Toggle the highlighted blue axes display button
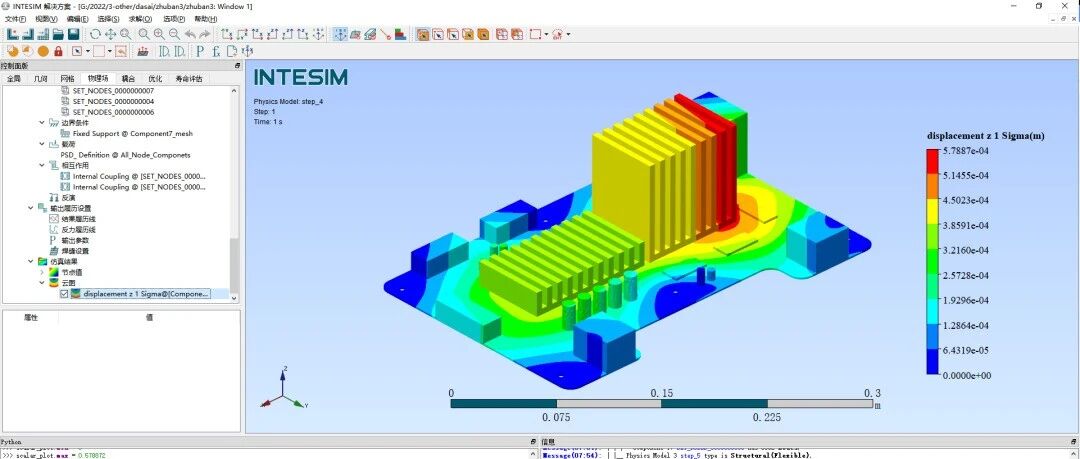Image resolution: width=1080 pixels, height=459 pixels. [x=340, y=34]
